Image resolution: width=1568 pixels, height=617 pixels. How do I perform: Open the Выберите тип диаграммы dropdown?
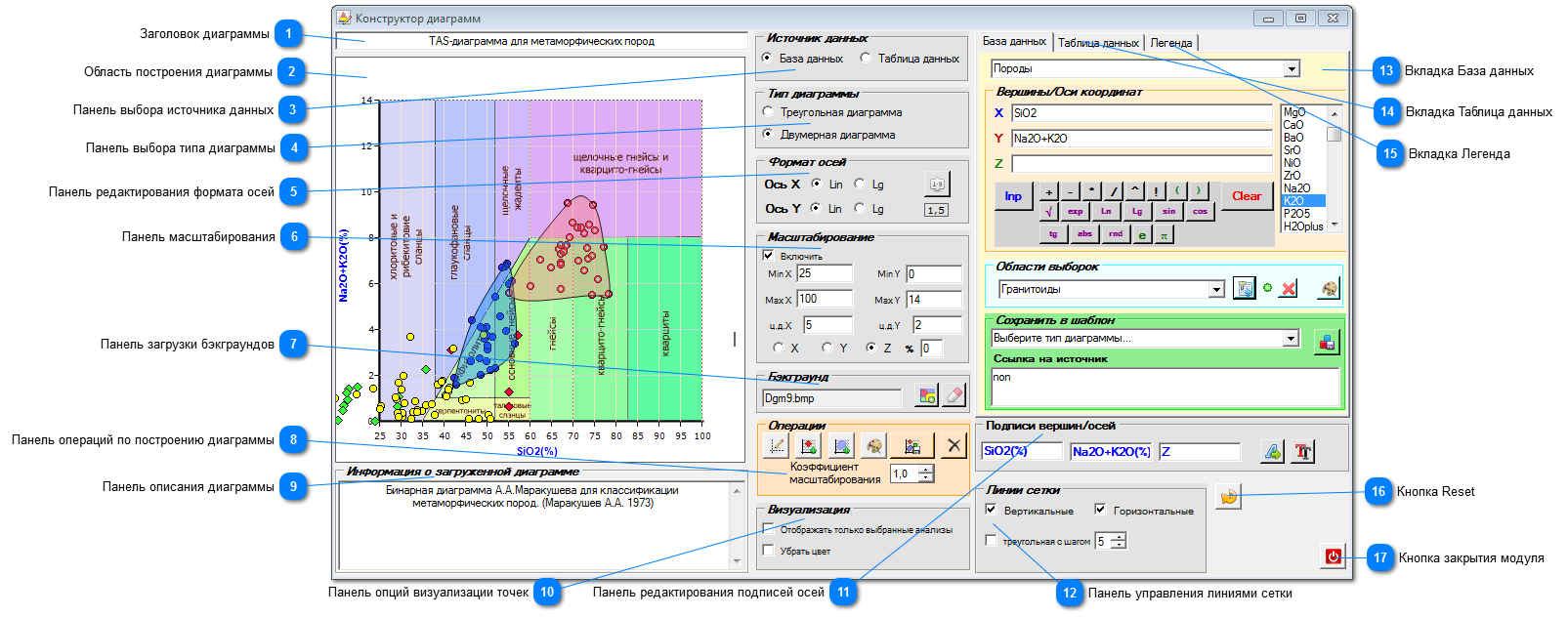(1291, 338)
